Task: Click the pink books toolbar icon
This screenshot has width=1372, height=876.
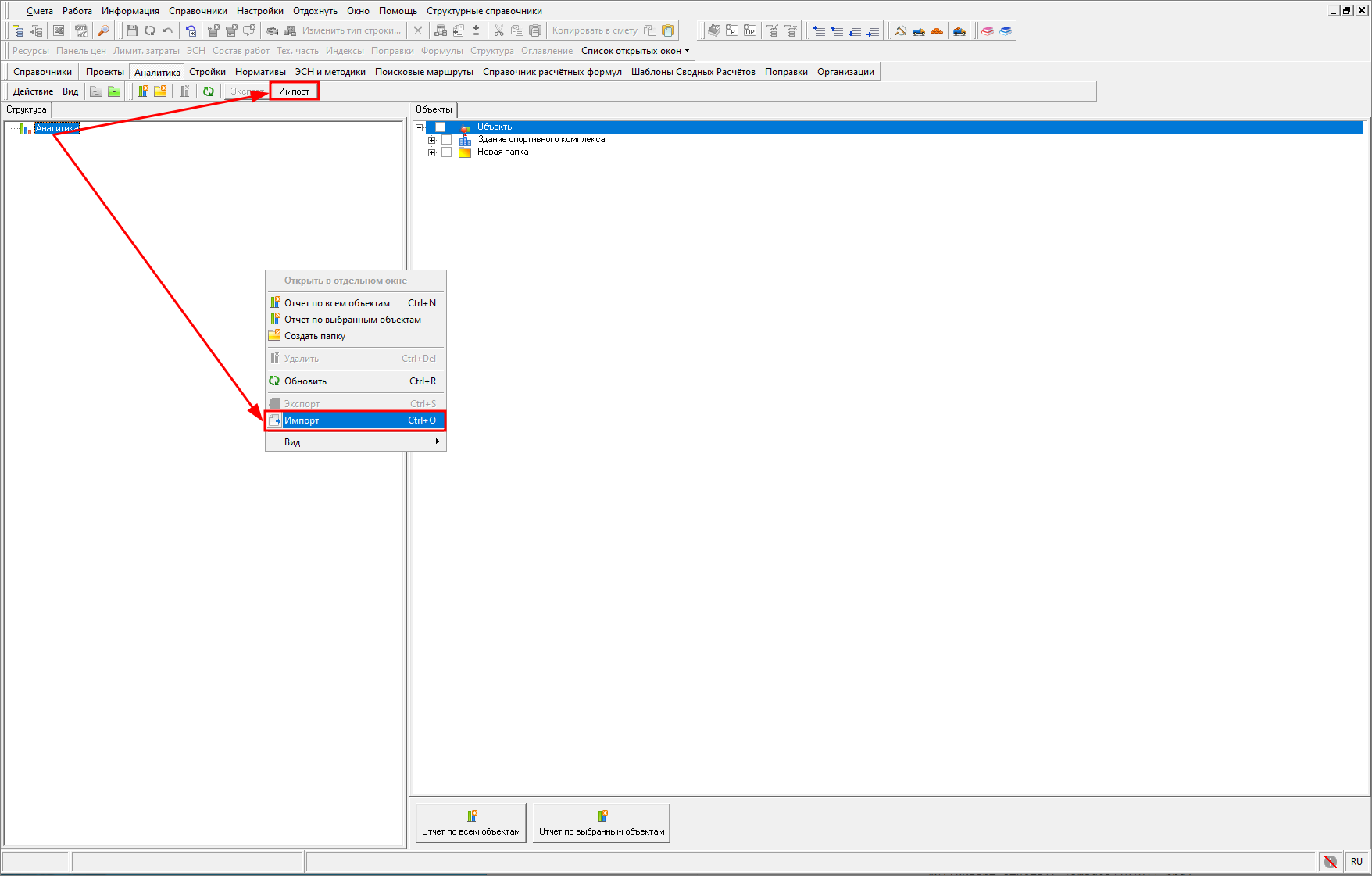Action: 988,30
